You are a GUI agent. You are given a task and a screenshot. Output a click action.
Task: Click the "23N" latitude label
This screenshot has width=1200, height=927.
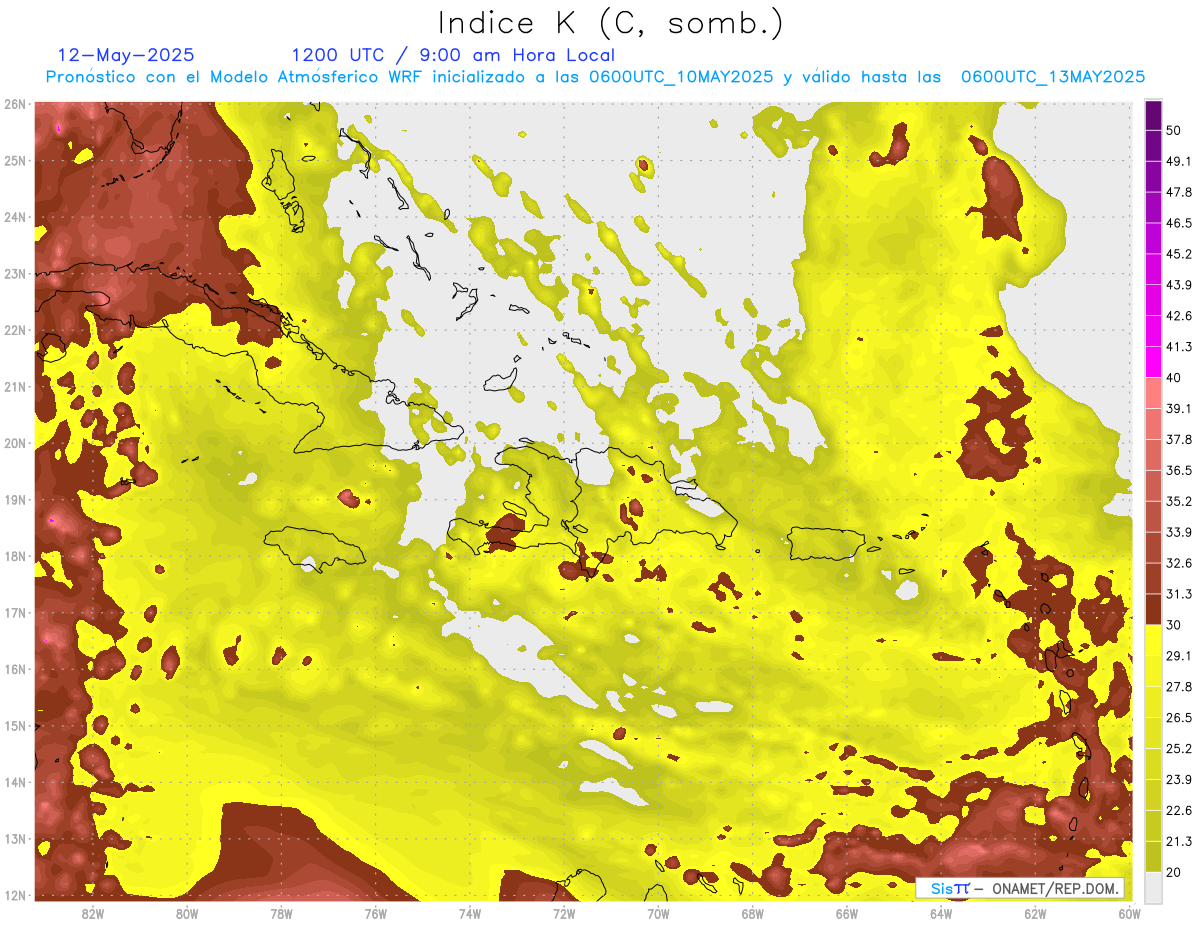[14, 273]
